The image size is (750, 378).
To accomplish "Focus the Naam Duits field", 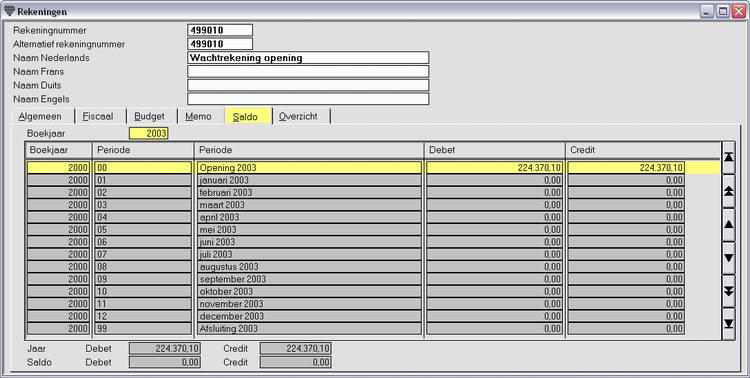I will 308,85.
